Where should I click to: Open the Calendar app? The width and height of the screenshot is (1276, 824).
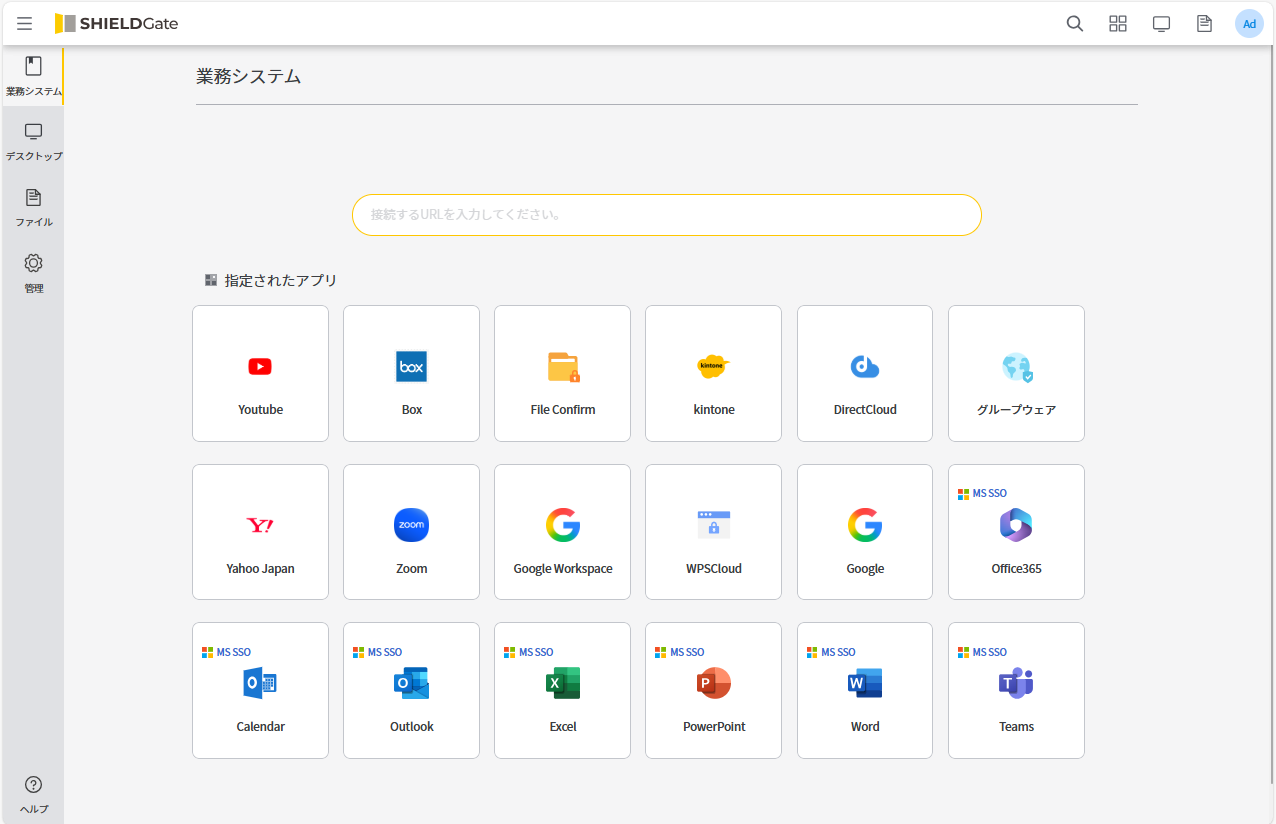260,690
